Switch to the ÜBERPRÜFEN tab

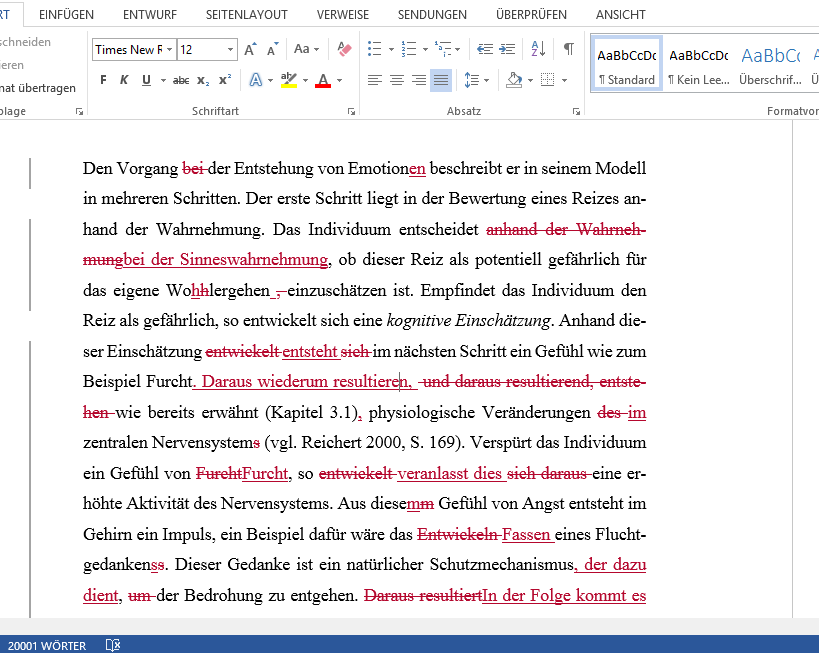click(x=531, y=15)
